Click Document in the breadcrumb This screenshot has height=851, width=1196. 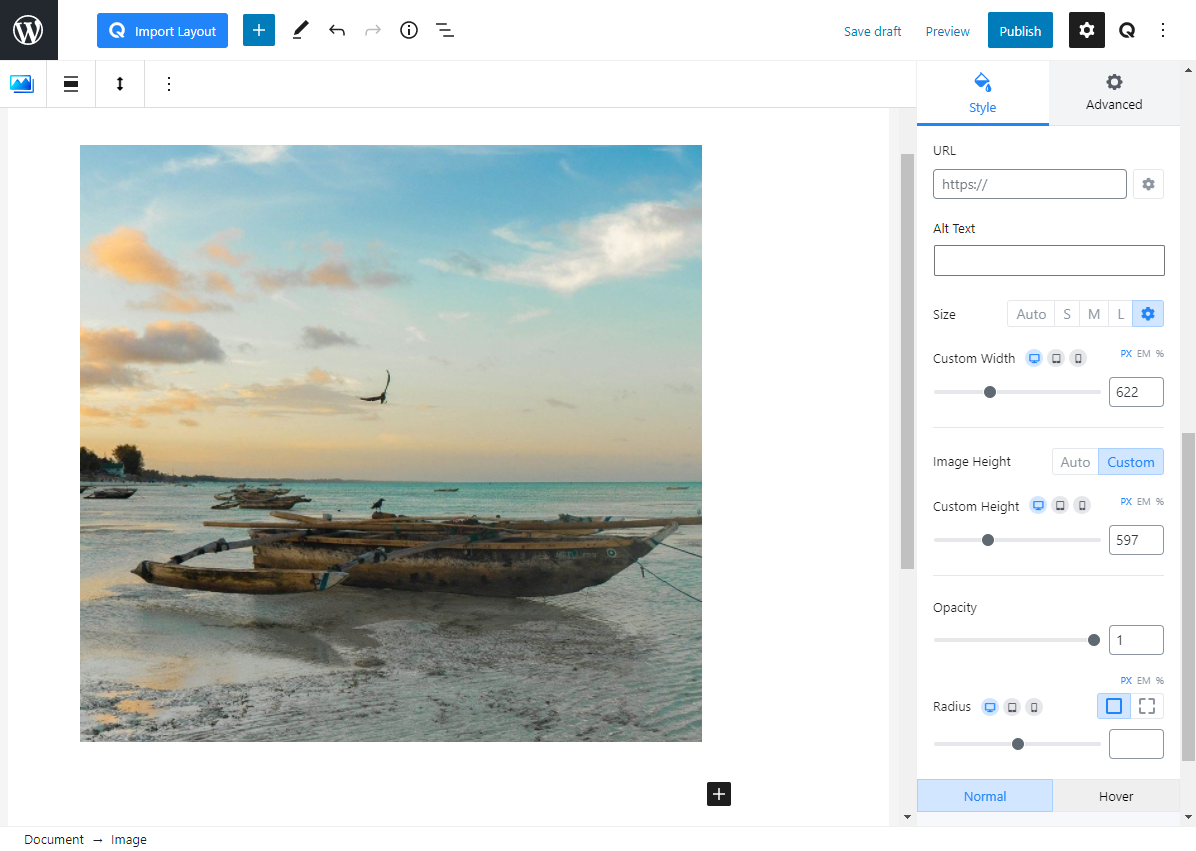(x=53, y=840)
